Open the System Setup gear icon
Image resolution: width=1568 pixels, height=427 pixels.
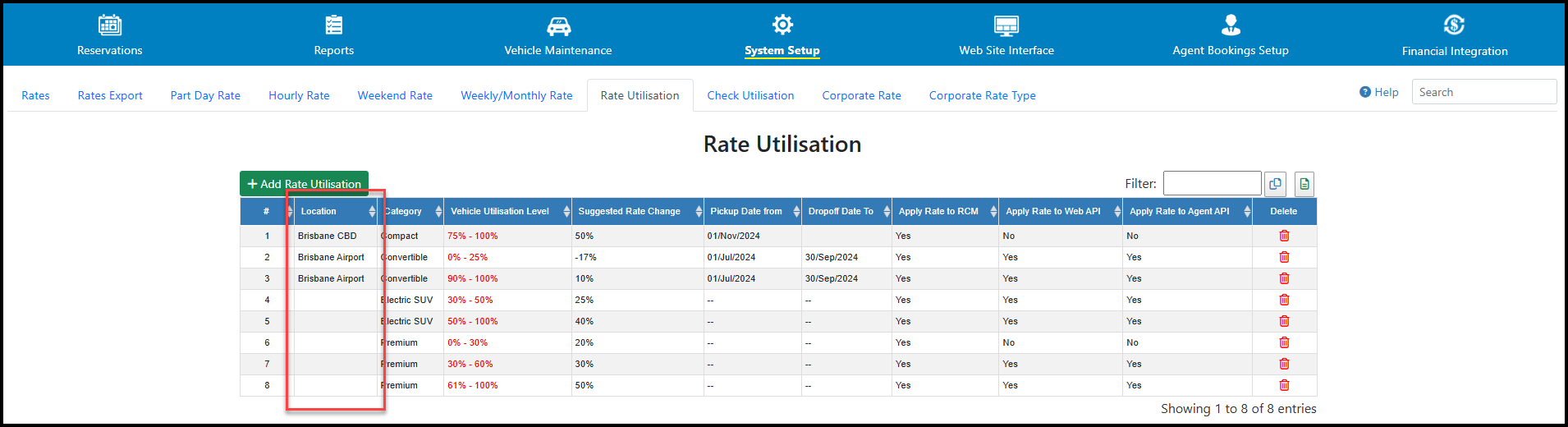tap(782, 24)
